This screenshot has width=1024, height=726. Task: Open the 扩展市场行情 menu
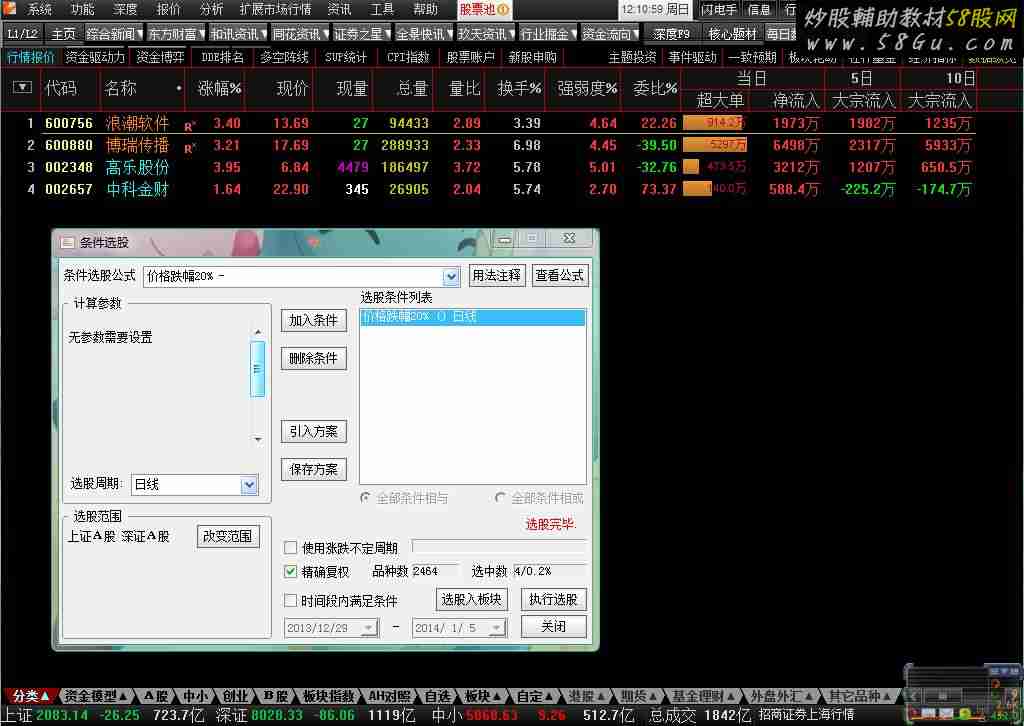(x=275, y=9)
